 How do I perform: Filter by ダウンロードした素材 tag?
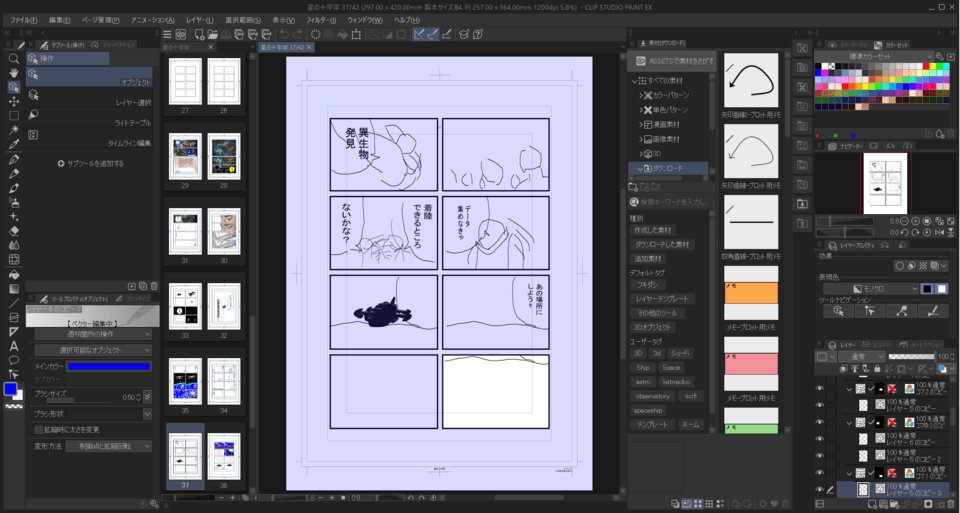click(662, 244)
